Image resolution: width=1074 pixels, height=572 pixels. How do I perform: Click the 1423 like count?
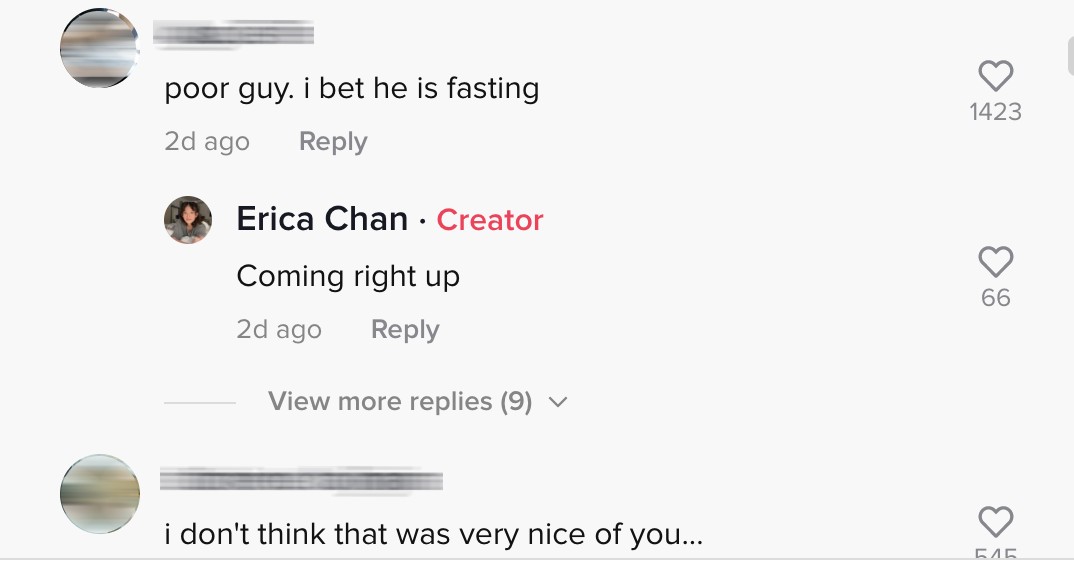click(995, 112)
